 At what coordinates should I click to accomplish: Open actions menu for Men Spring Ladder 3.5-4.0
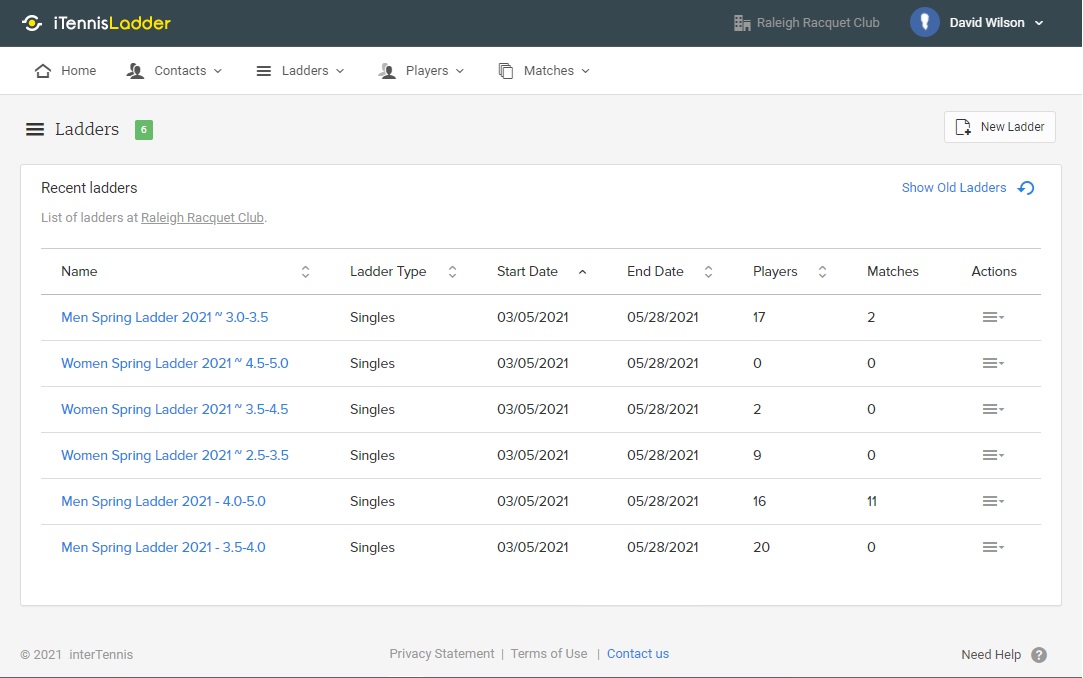click(992, 548)
